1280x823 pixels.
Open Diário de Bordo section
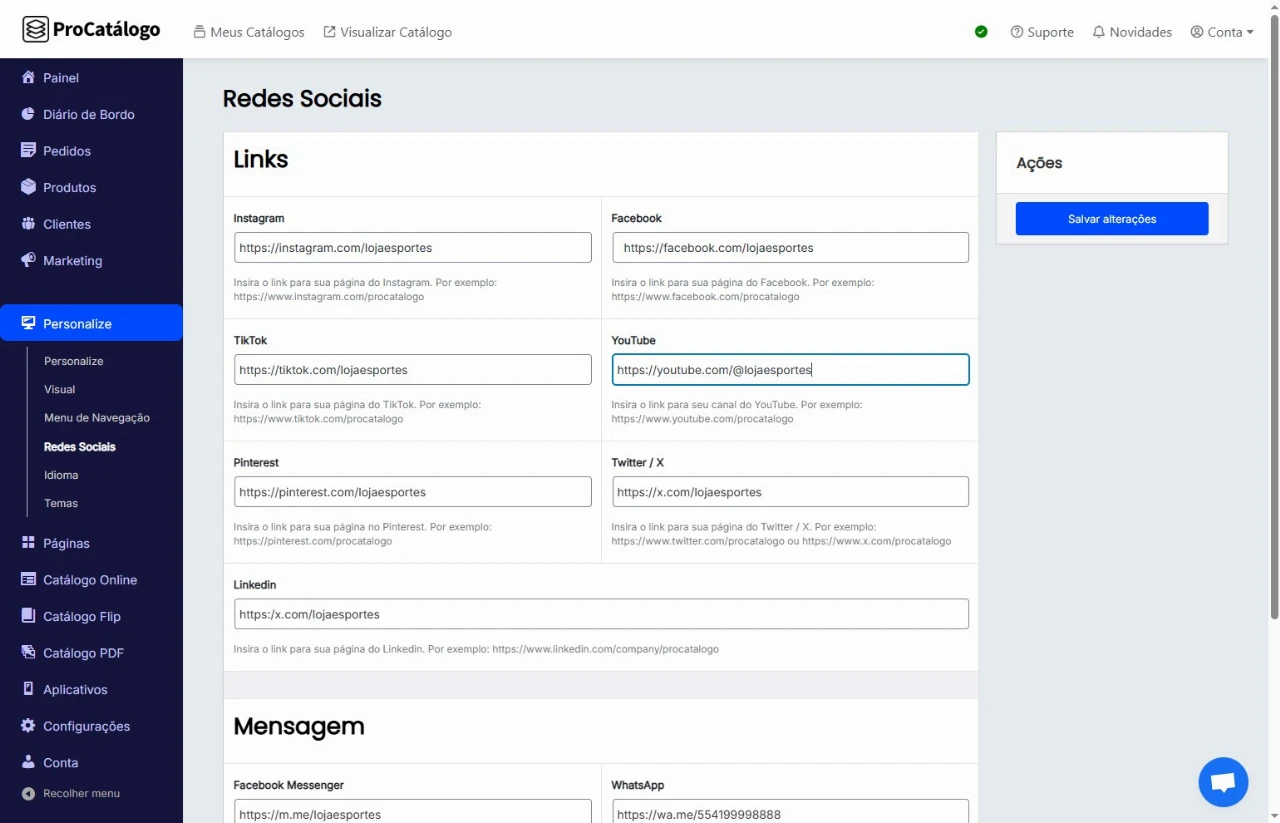[91, 114]
